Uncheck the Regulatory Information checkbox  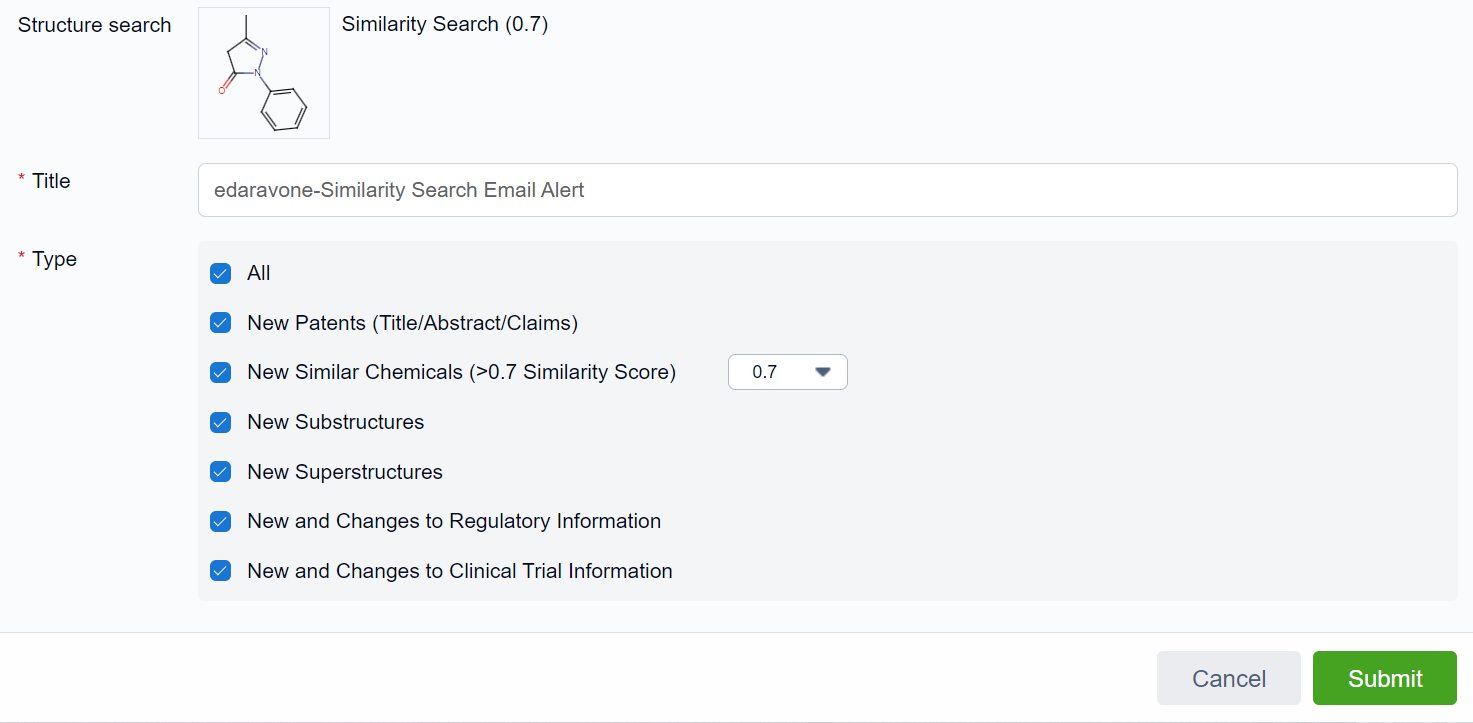click(221, 521)
